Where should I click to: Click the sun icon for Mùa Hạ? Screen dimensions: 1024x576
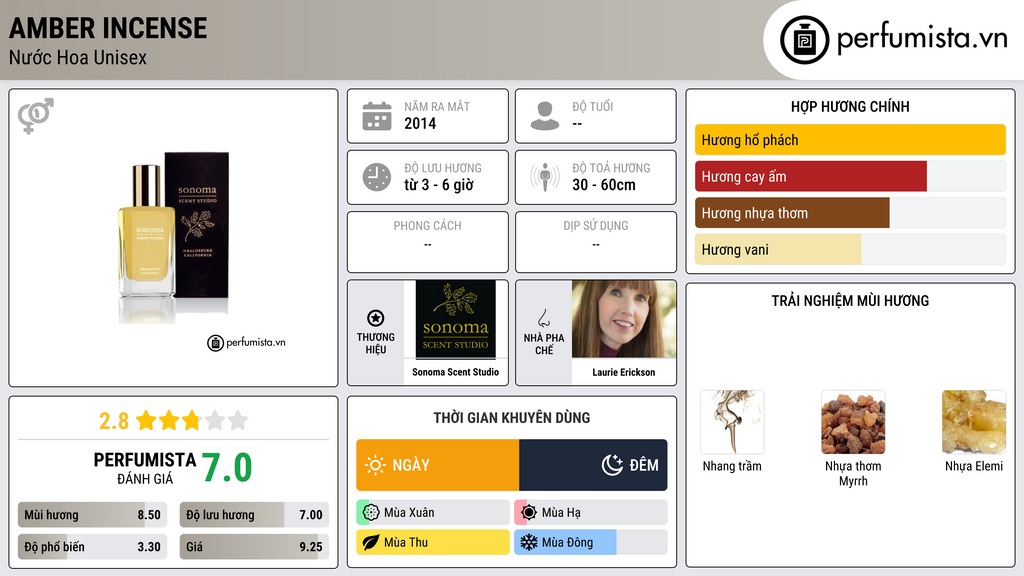pyautogui.click(x=529, y=513)
